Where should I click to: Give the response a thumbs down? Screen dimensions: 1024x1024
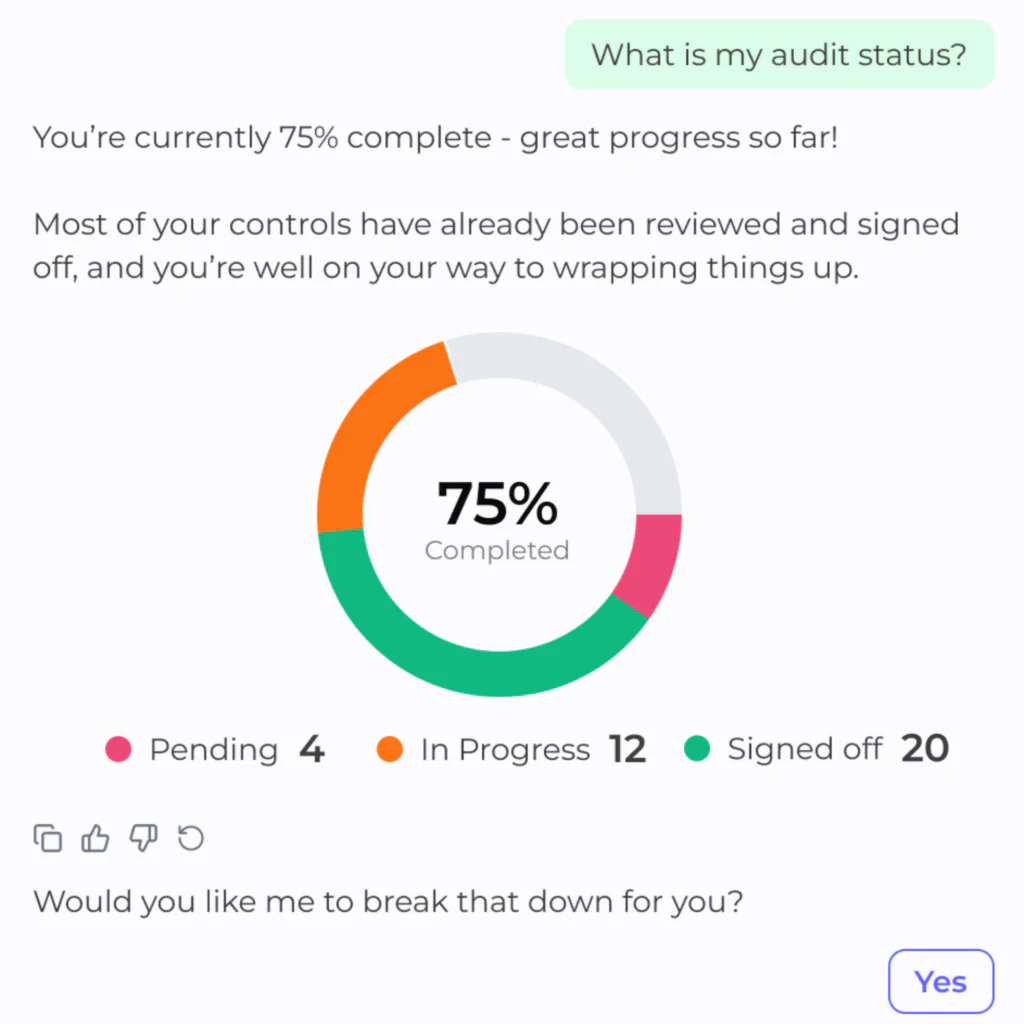pyautogui.click(x=143, y=838)
